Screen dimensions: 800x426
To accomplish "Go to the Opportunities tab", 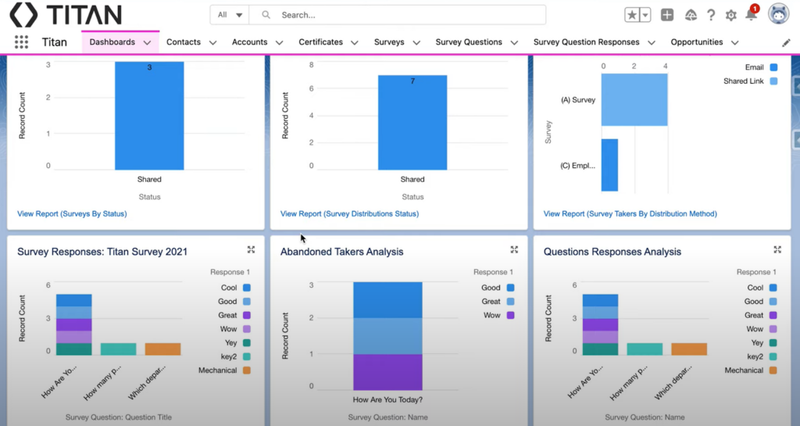I will coord(696,42).
